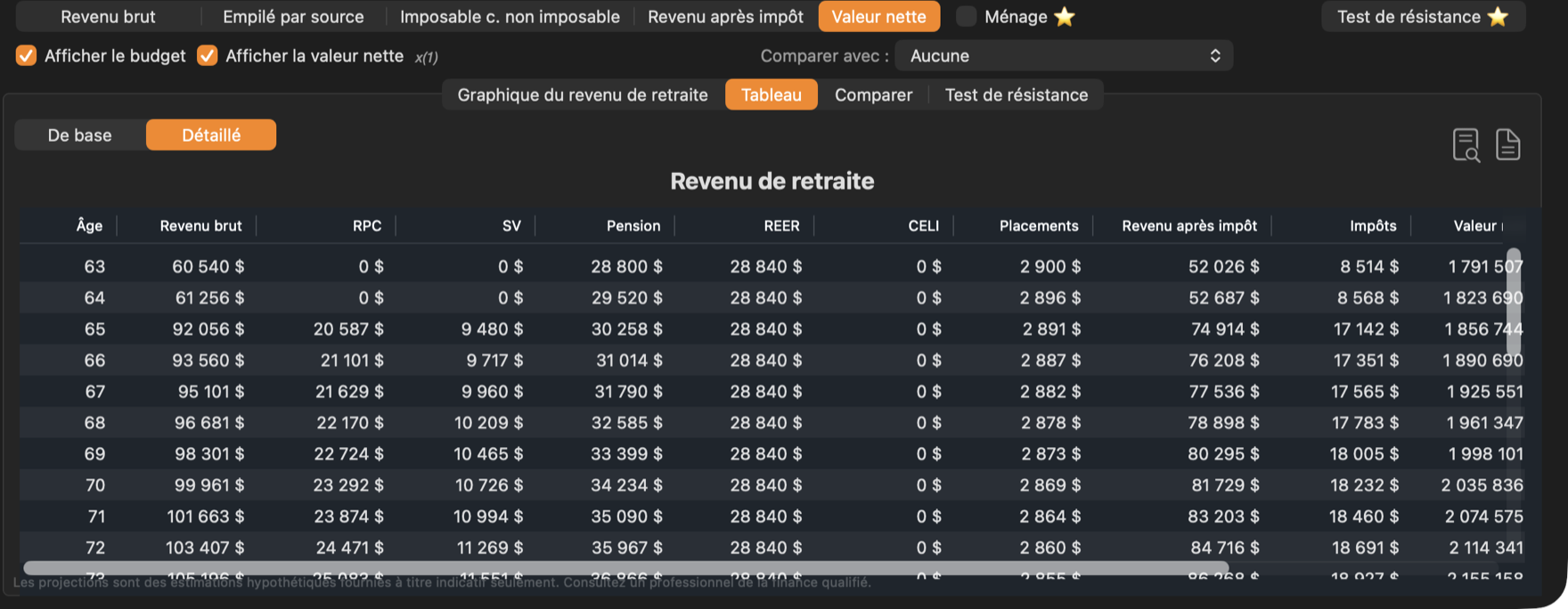Click the 52 026 $ after-tax cell
The image size is (1568, 609).
[1224, 266]
